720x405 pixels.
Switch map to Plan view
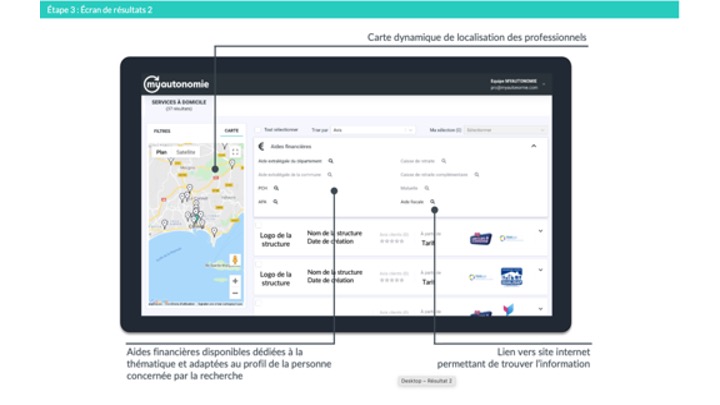click(x=161, y=152)
